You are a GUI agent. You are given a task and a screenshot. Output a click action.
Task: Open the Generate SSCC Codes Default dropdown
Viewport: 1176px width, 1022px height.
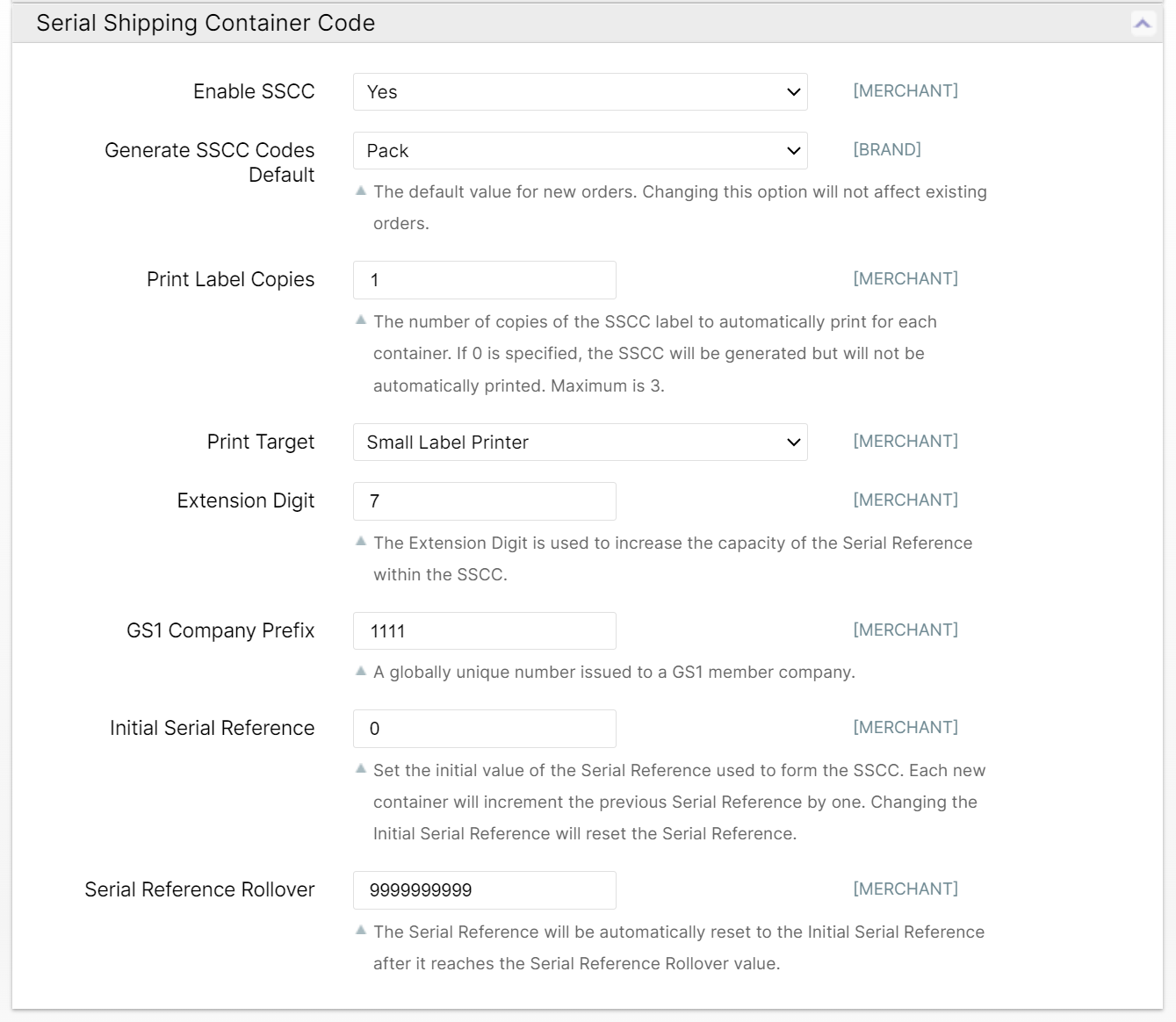click(x=580, y=151)
